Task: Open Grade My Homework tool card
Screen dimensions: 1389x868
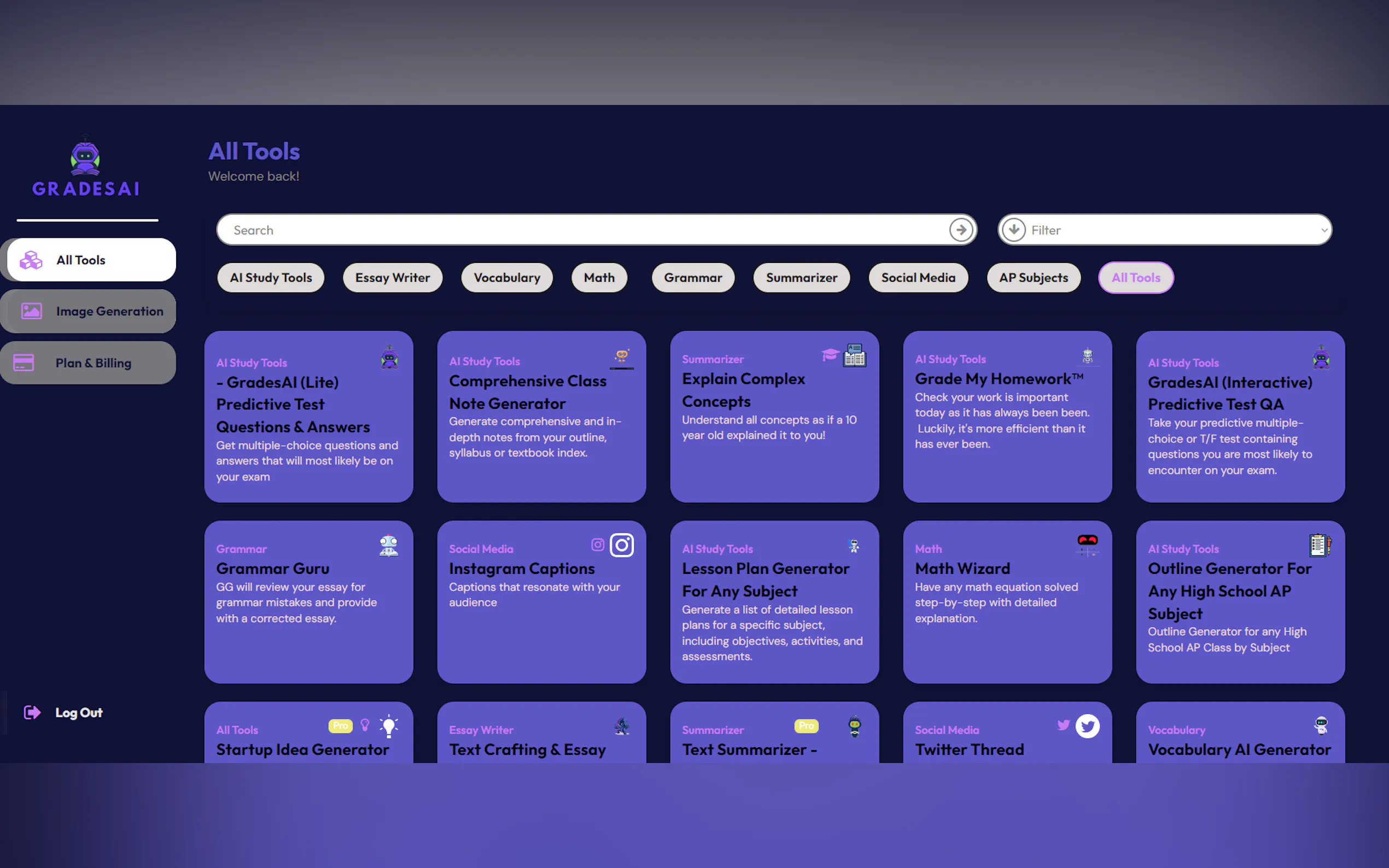Action: (1007, 416)
